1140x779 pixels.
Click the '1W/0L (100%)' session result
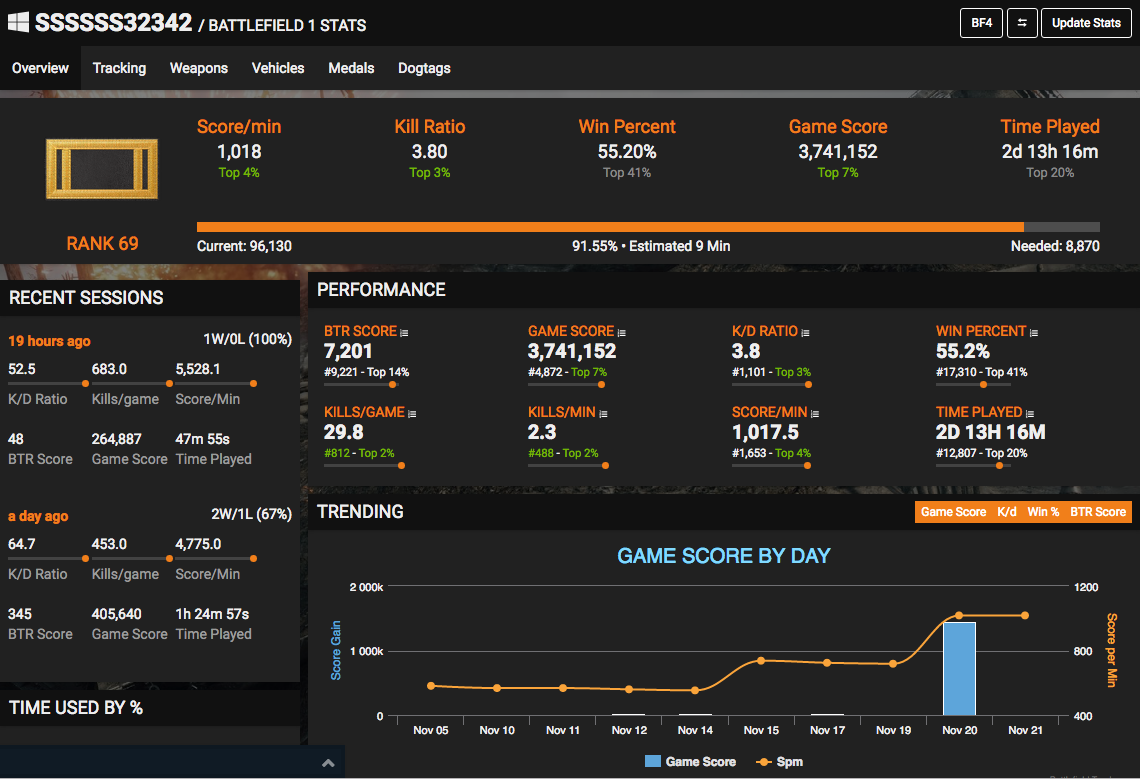(x=247, y=340)
